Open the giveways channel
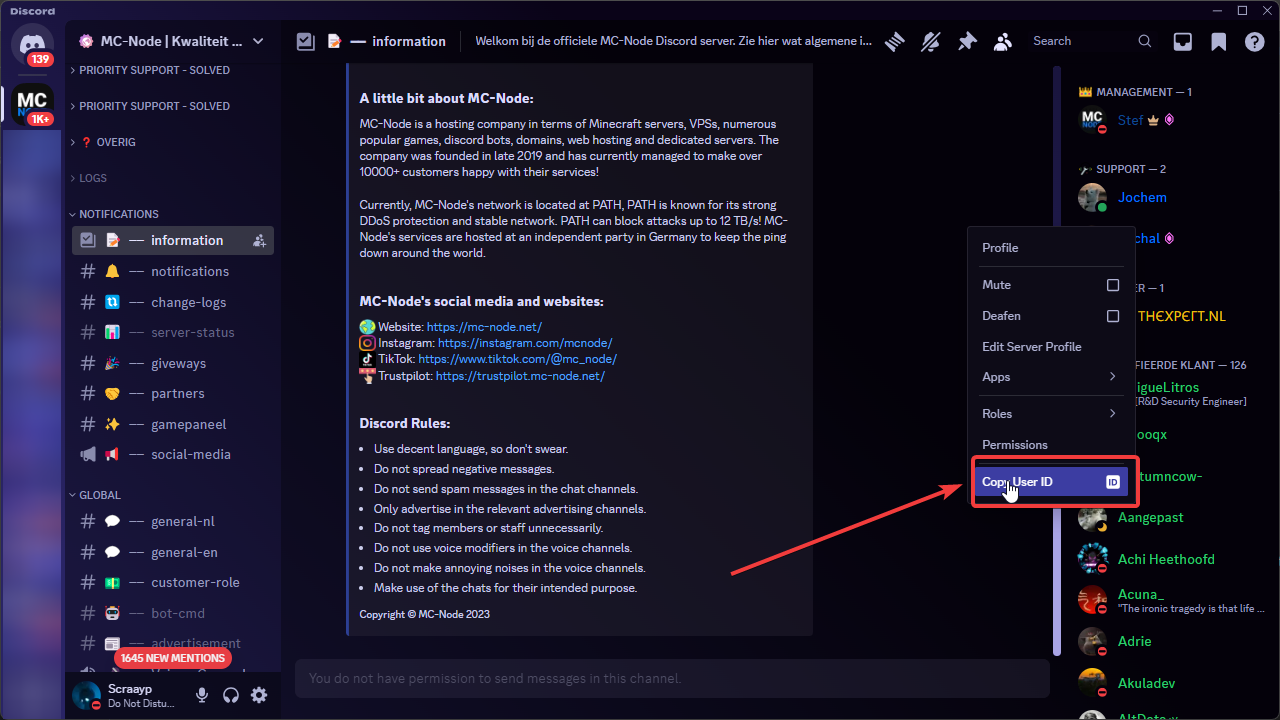The height and width of the screenshot is (720, 1280). click(x=173, y=363)
